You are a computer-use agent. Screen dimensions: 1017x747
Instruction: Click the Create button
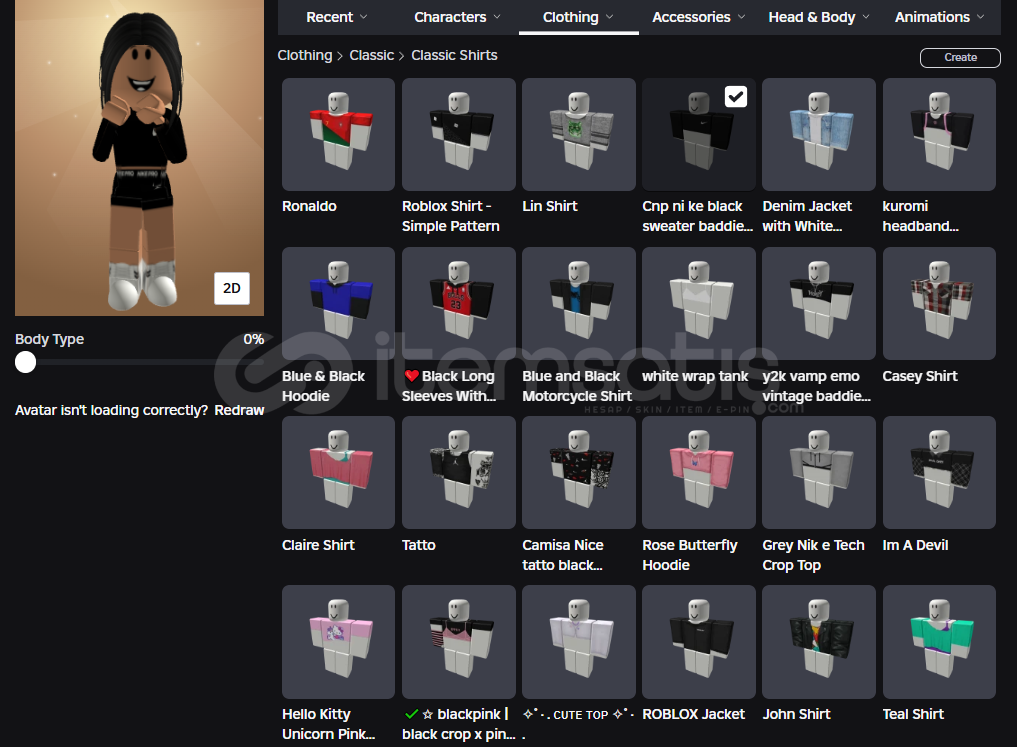click(960, 58)
